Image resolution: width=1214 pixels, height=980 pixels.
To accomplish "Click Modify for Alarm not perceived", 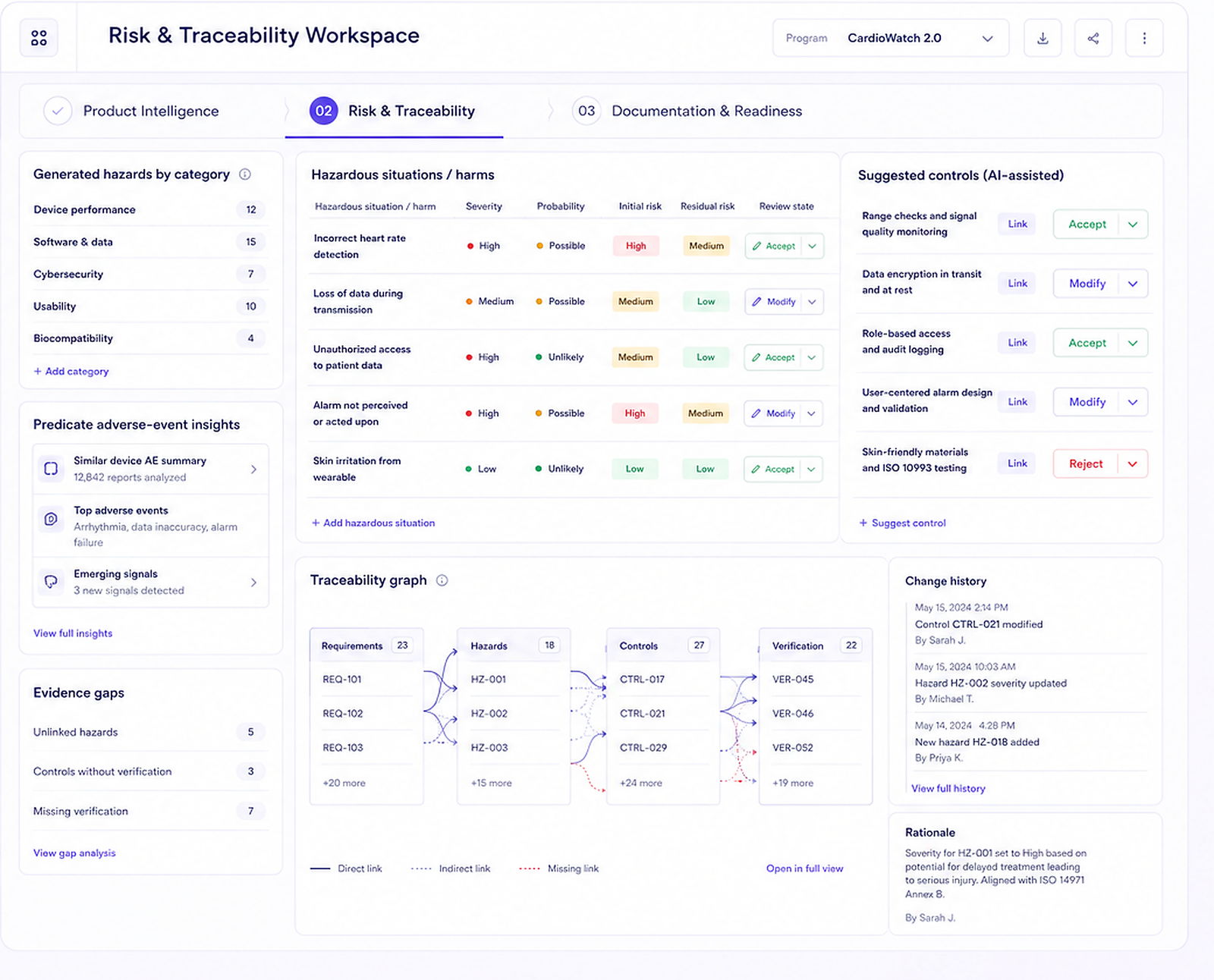I will click(773, 413).
